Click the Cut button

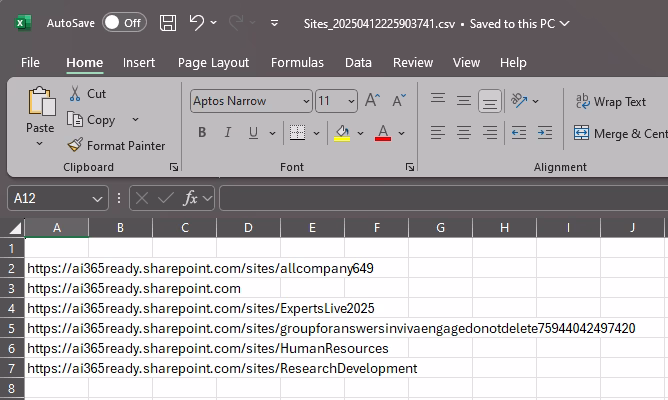(x=87, y=94)
